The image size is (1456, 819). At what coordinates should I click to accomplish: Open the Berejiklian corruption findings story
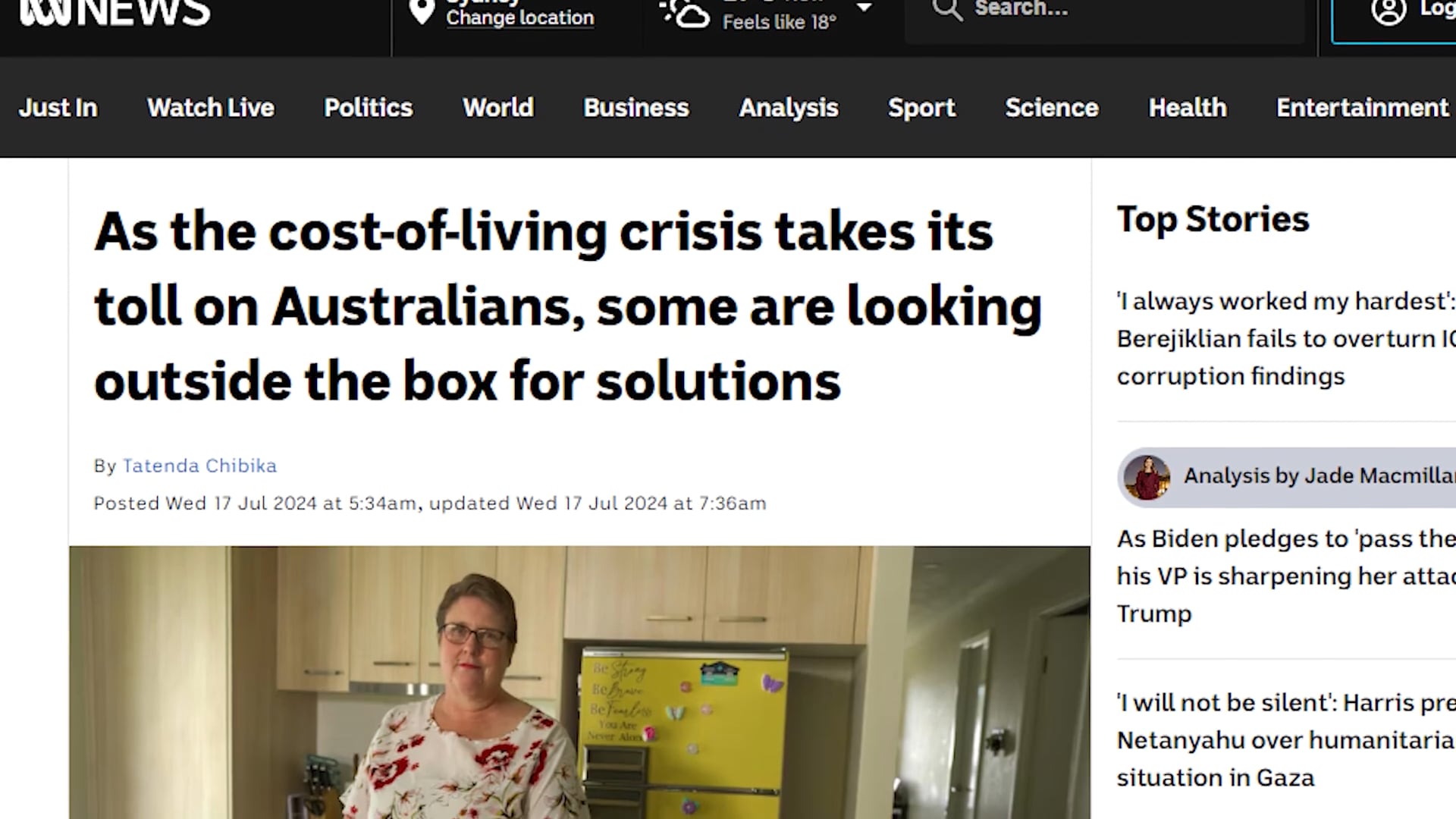tap(1286, 338)
